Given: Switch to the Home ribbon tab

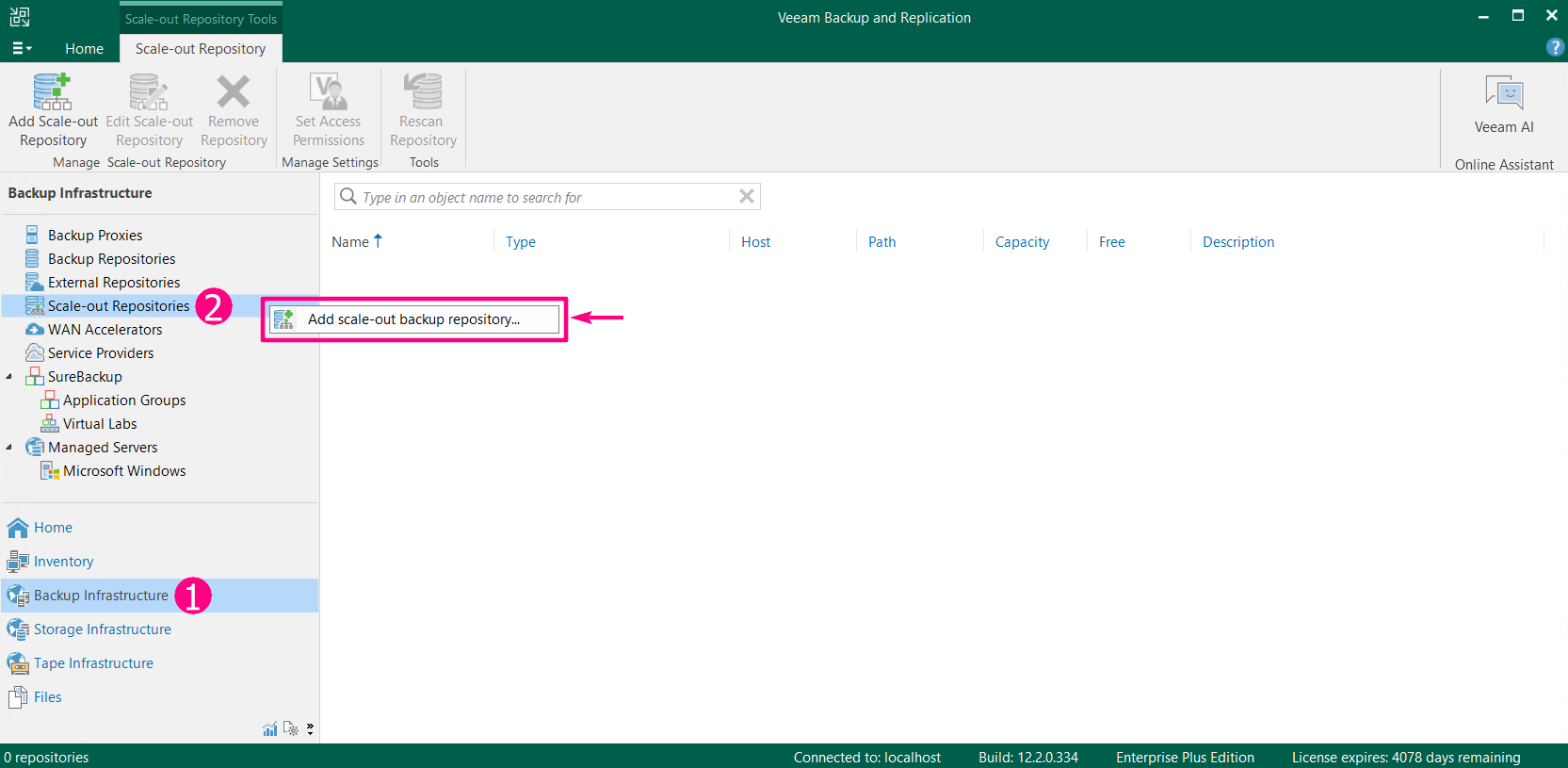Looking at the screenshot, I should [84, 48].
